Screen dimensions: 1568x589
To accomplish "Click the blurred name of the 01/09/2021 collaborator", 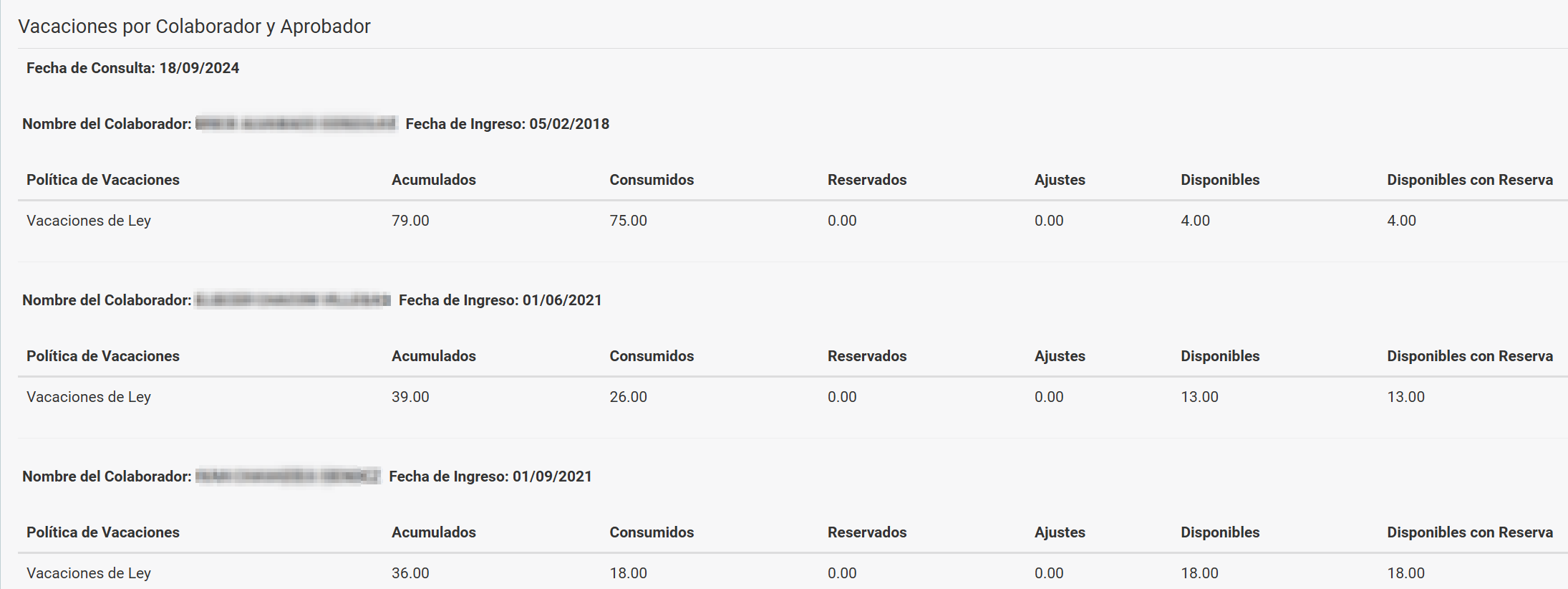I will tap(288, 477).
